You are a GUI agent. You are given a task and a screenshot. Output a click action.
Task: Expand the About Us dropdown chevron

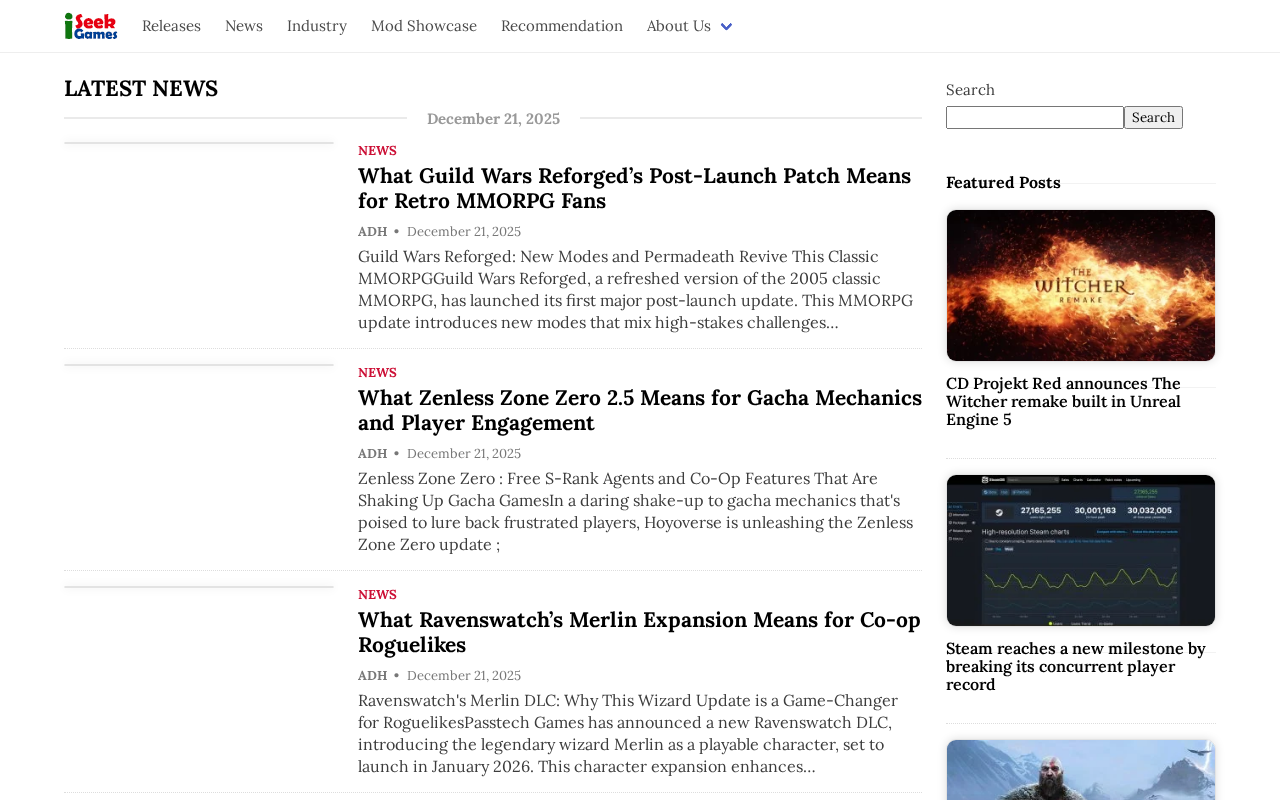point(726,27)
